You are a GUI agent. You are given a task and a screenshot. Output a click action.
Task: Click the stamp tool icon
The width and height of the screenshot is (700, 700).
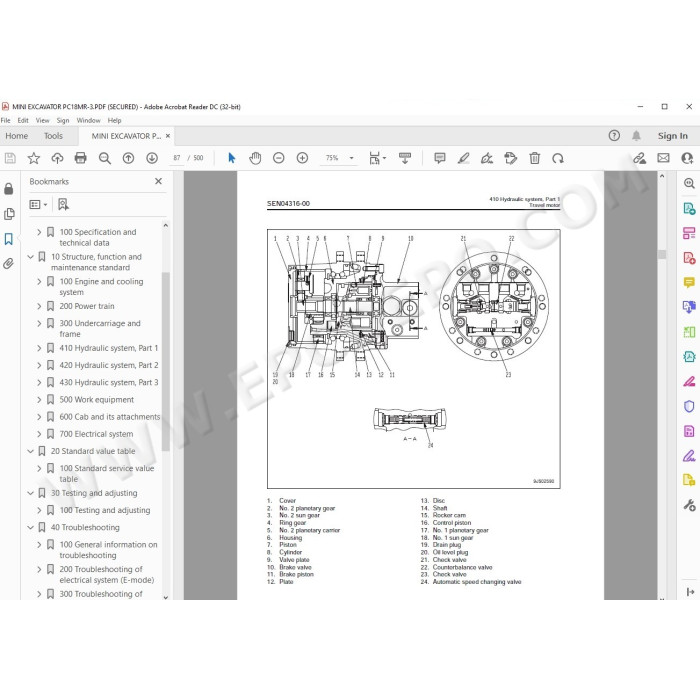510,158
